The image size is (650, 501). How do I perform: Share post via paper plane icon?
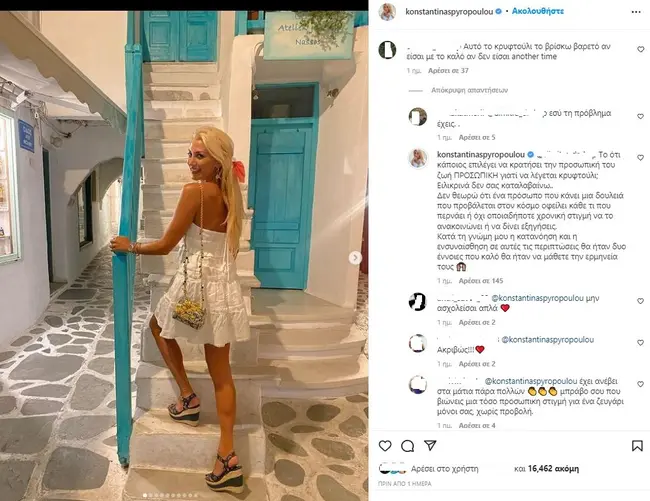pos(430,445)
